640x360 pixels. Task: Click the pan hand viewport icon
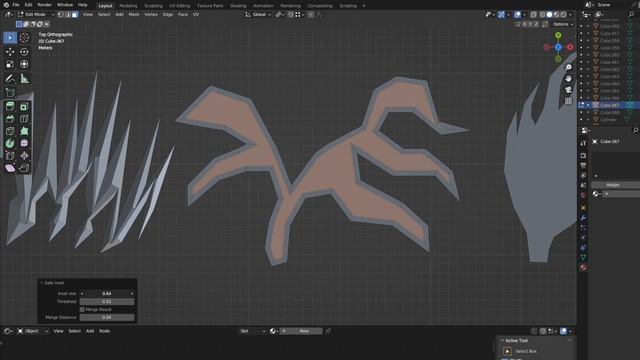(x=568, y=78)
